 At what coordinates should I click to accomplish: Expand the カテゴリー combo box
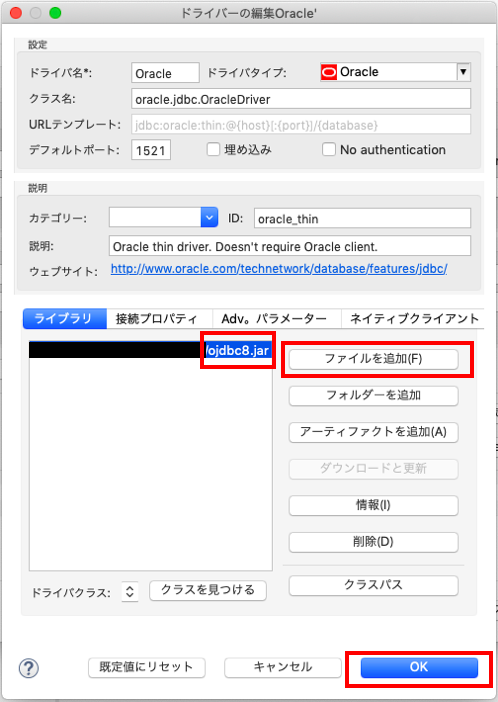pos(209,218)
